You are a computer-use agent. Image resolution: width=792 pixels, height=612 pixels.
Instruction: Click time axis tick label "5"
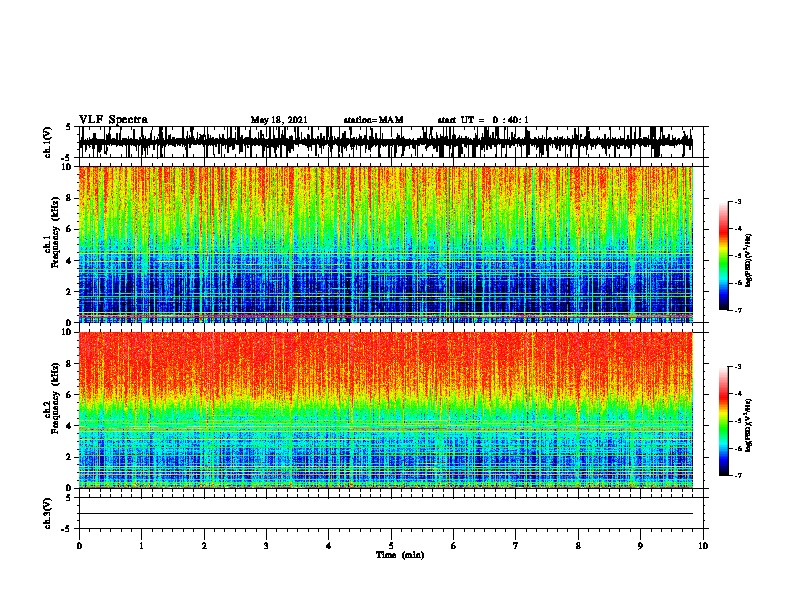coord(391,546)
